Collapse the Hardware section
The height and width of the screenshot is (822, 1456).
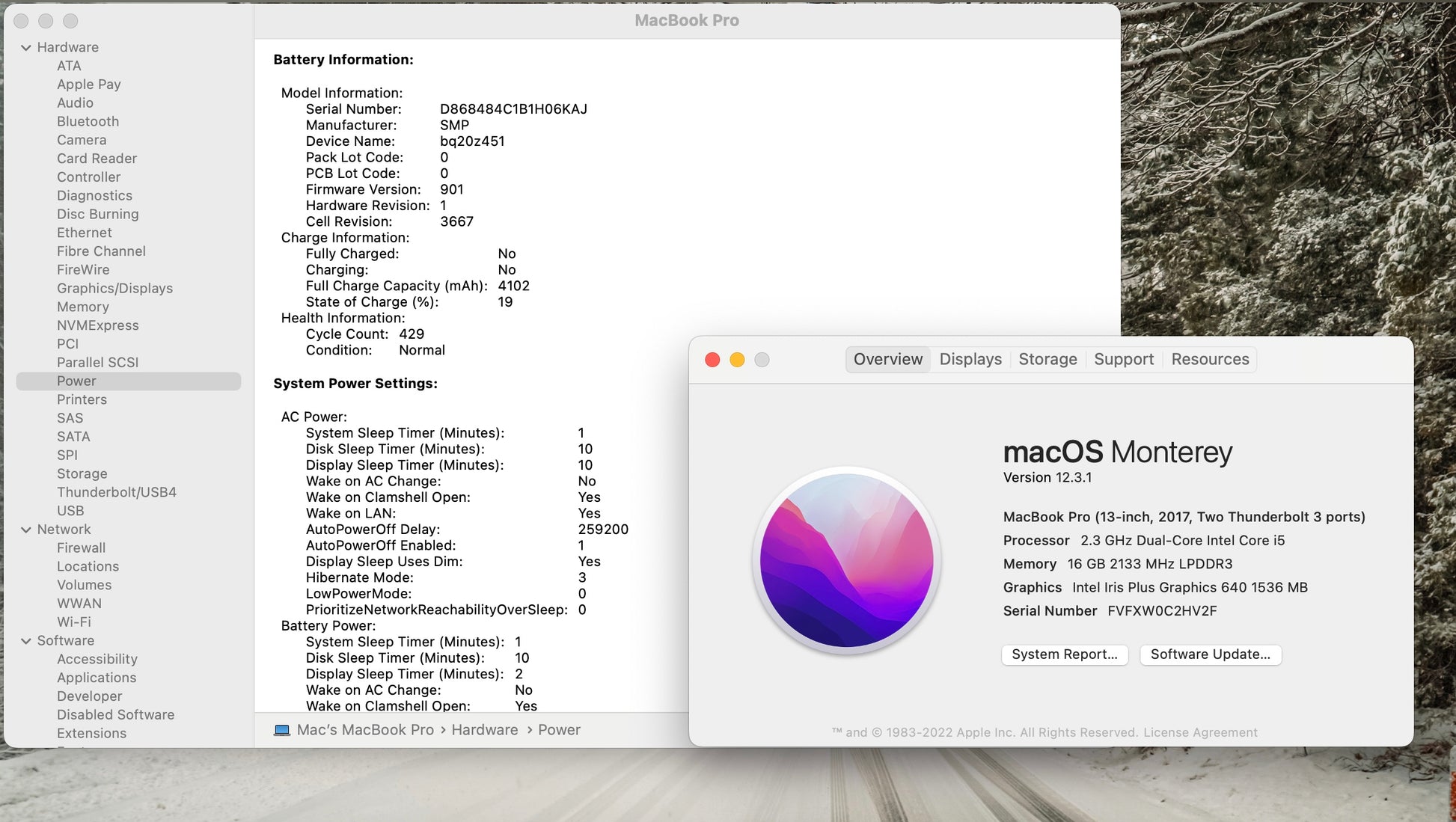click(26, 47)
